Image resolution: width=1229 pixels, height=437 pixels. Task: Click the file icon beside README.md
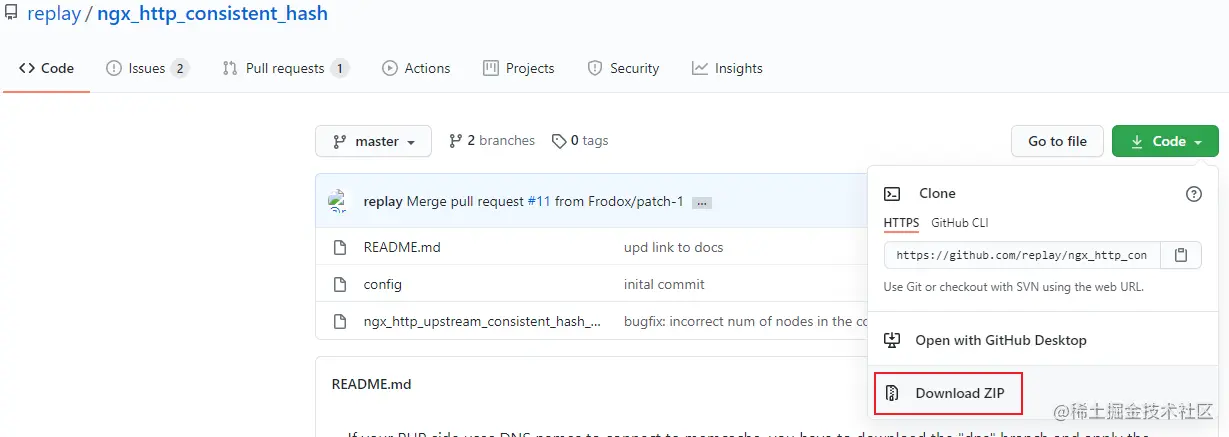point(340,247)
